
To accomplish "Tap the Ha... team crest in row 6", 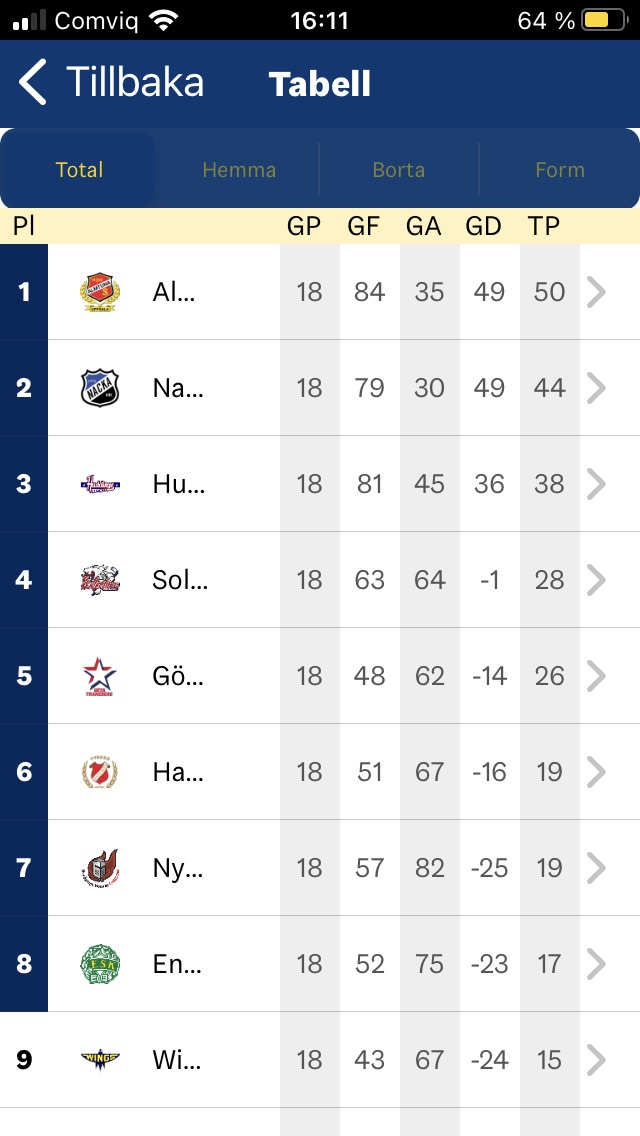I will click(100, 772).
